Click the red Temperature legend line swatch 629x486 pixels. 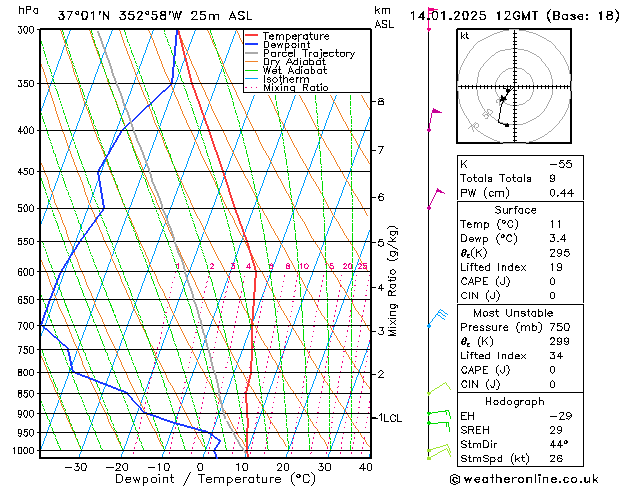(x=252, y=36)
